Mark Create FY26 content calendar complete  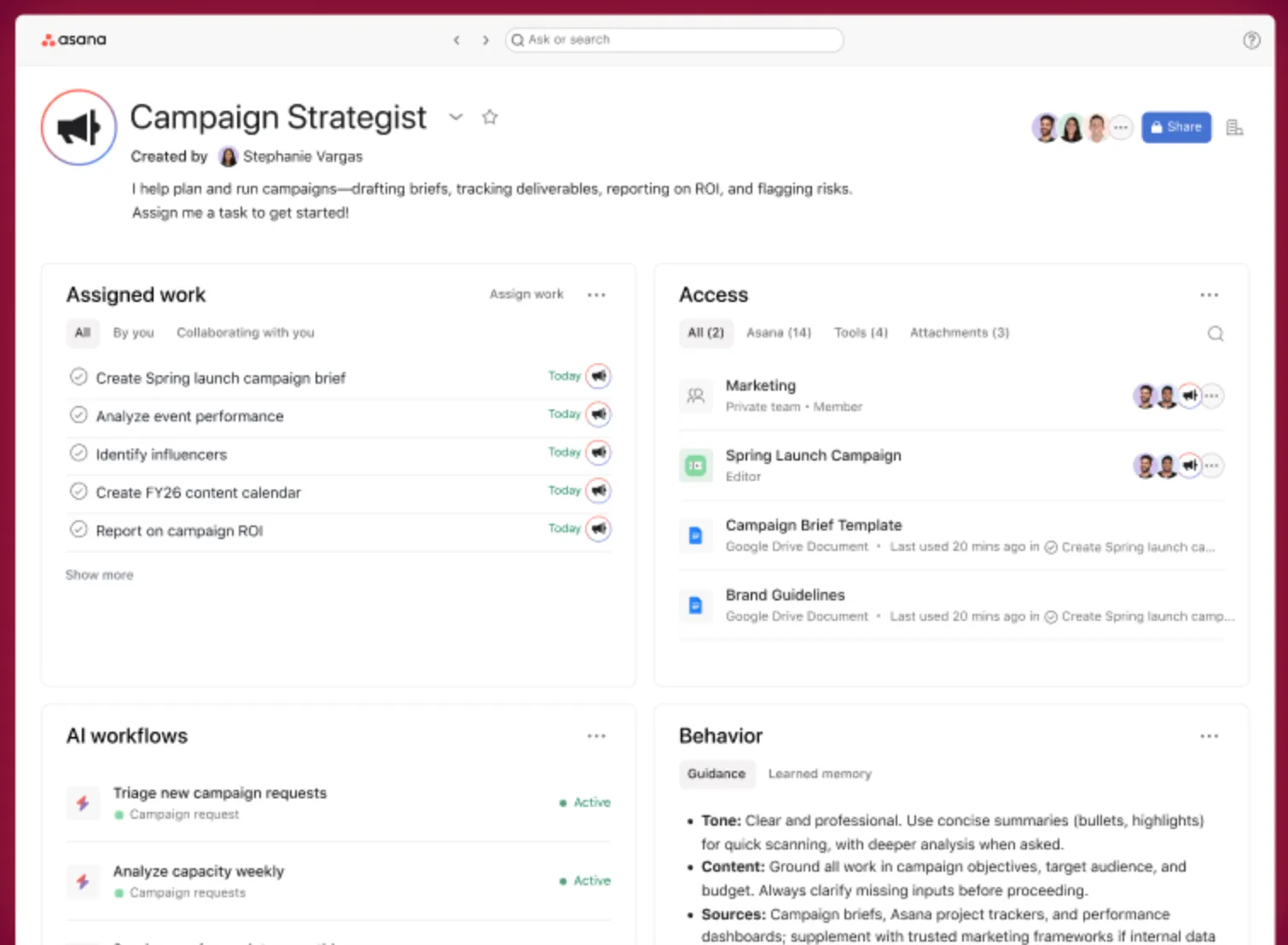(78, 491)
